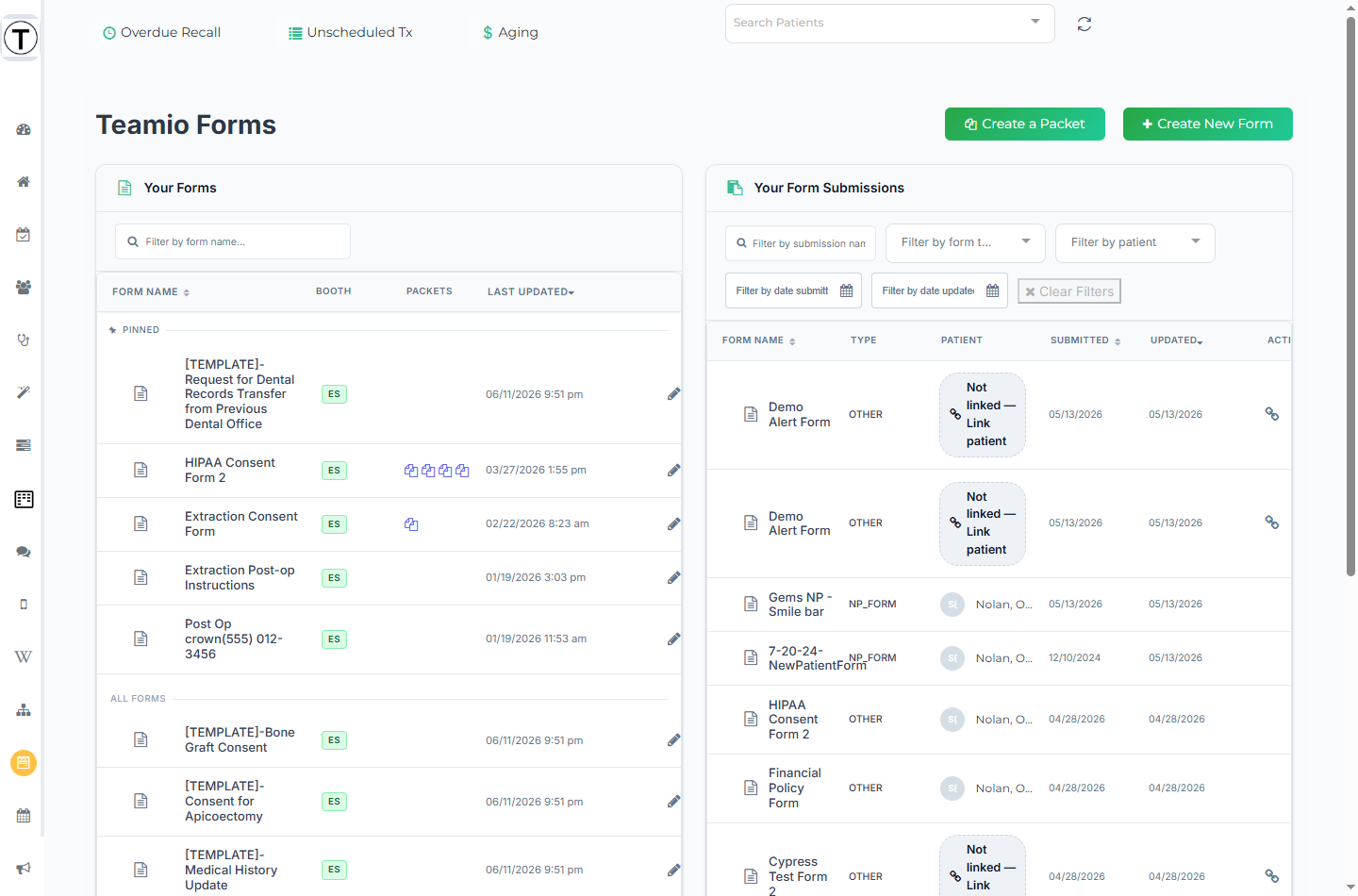Click the Create New Form button
This screenshot has height=896, width=1358.
click(x=1208, y=124)
